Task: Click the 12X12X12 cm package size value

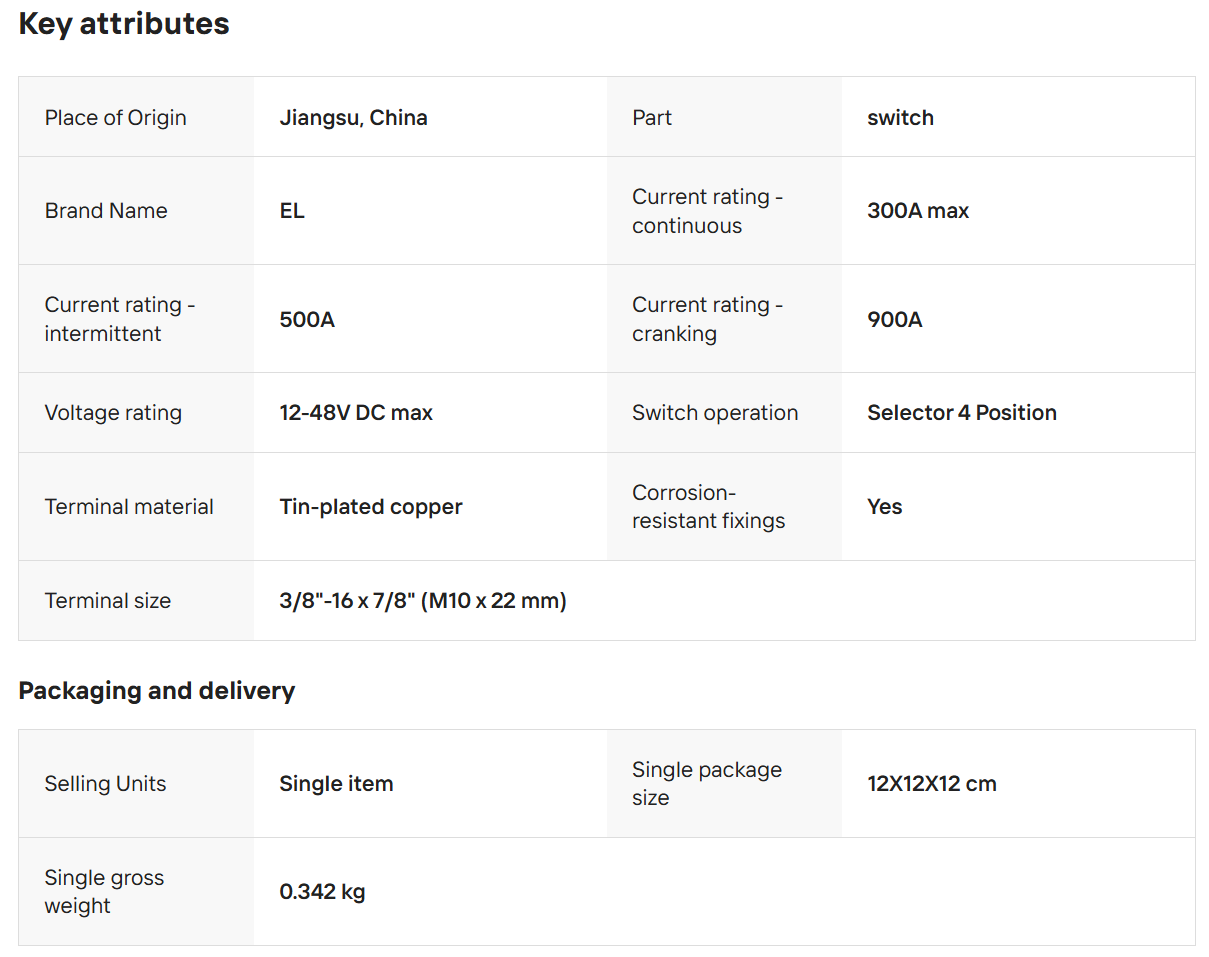Action: (931, 784)
